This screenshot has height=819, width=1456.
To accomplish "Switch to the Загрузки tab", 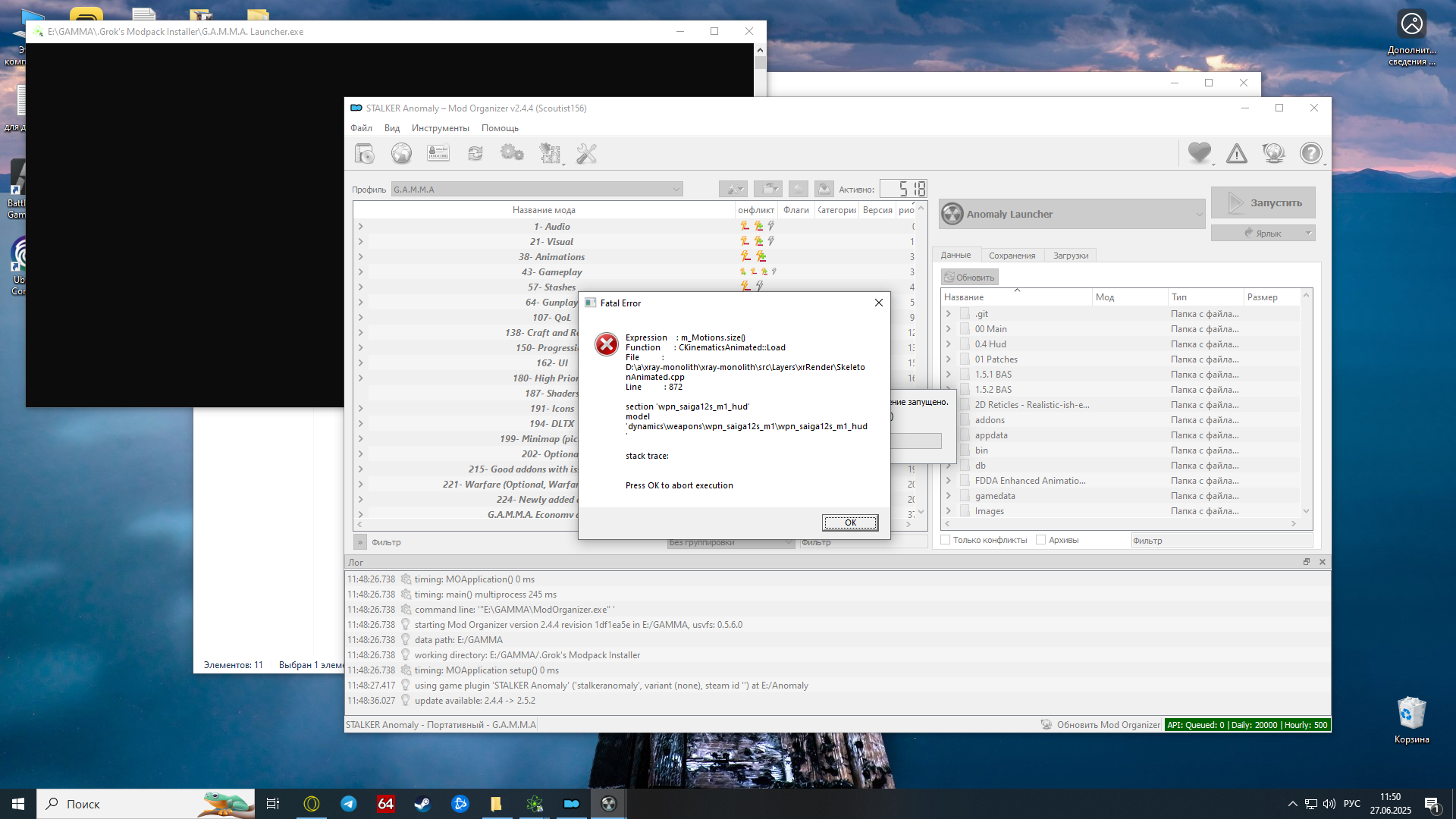I will point(1070,256).
